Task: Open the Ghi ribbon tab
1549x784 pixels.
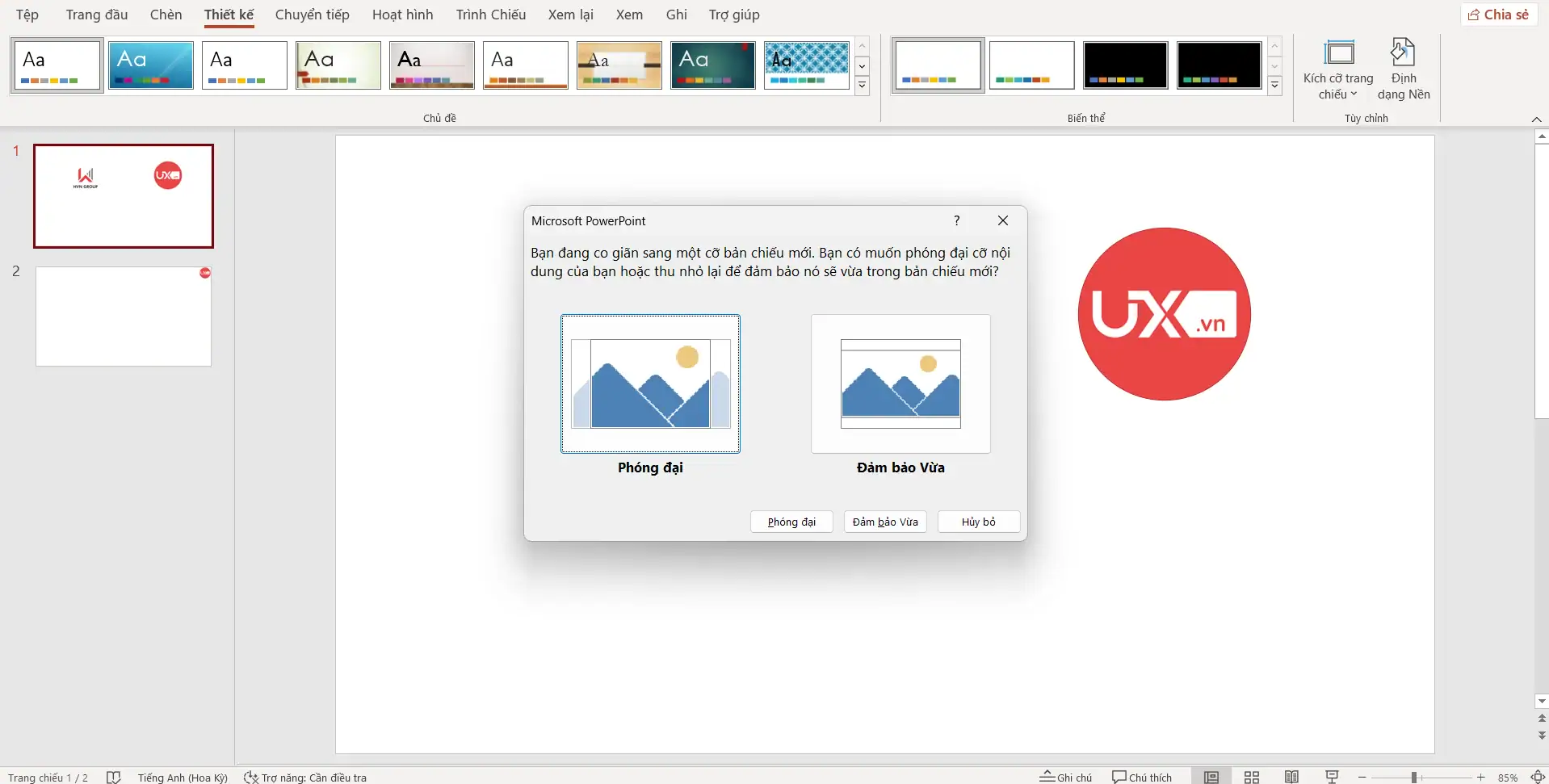Action: (677, 15)
